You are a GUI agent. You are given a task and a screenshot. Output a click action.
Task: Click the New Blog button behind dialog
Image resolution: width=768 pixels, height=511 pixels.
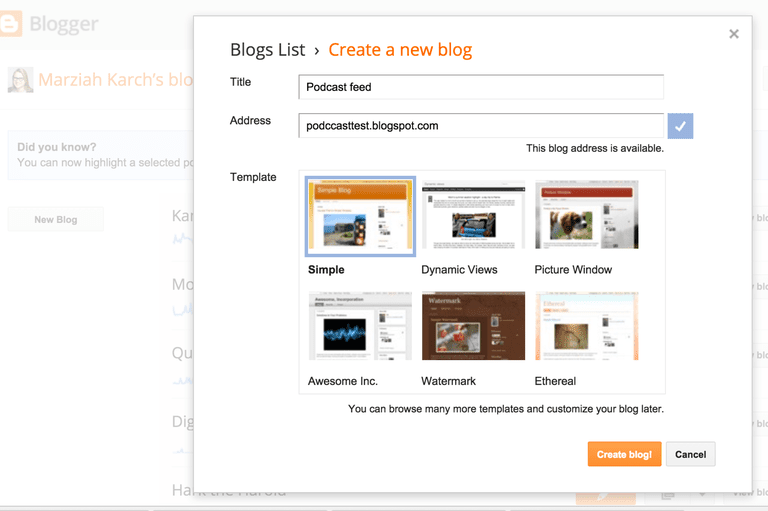(56, 219)
